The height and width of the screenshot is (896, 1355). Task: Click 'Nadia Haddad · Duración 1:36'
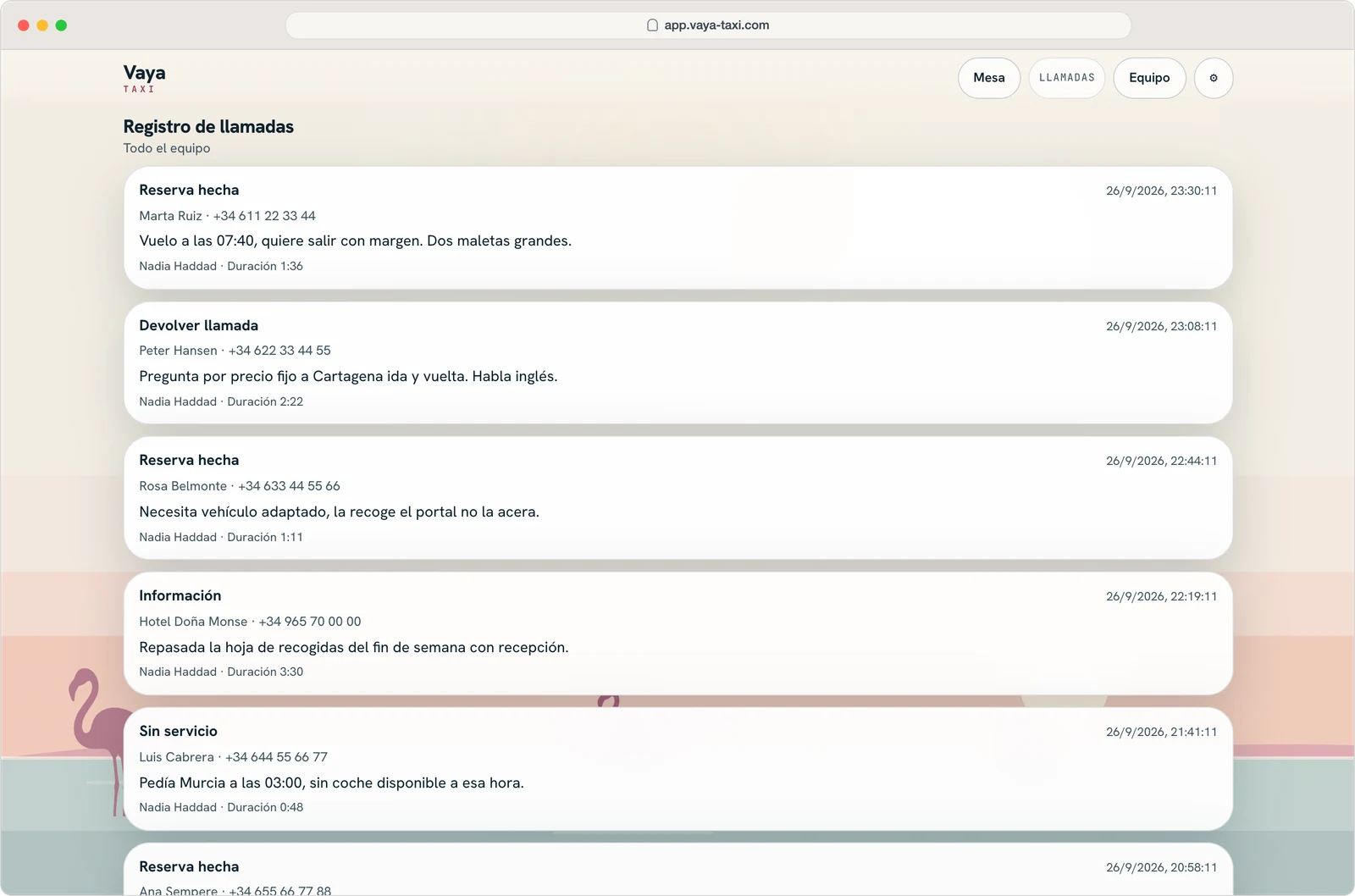tap(221, 267)
